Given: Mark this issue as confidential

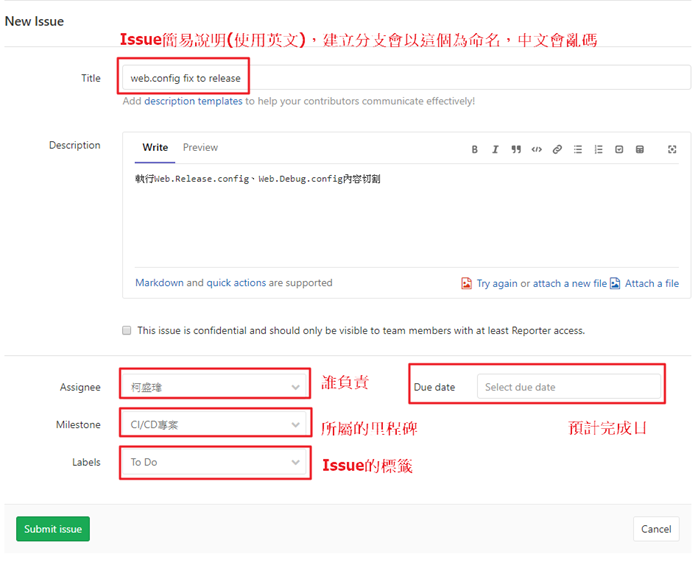Looking at the screenshot, I should 127,330.
